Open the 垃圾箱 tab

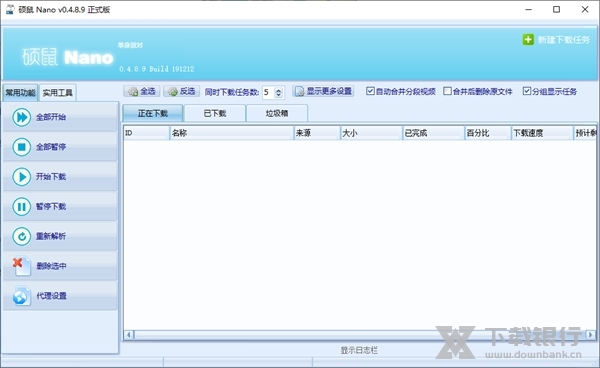(277, 113)
